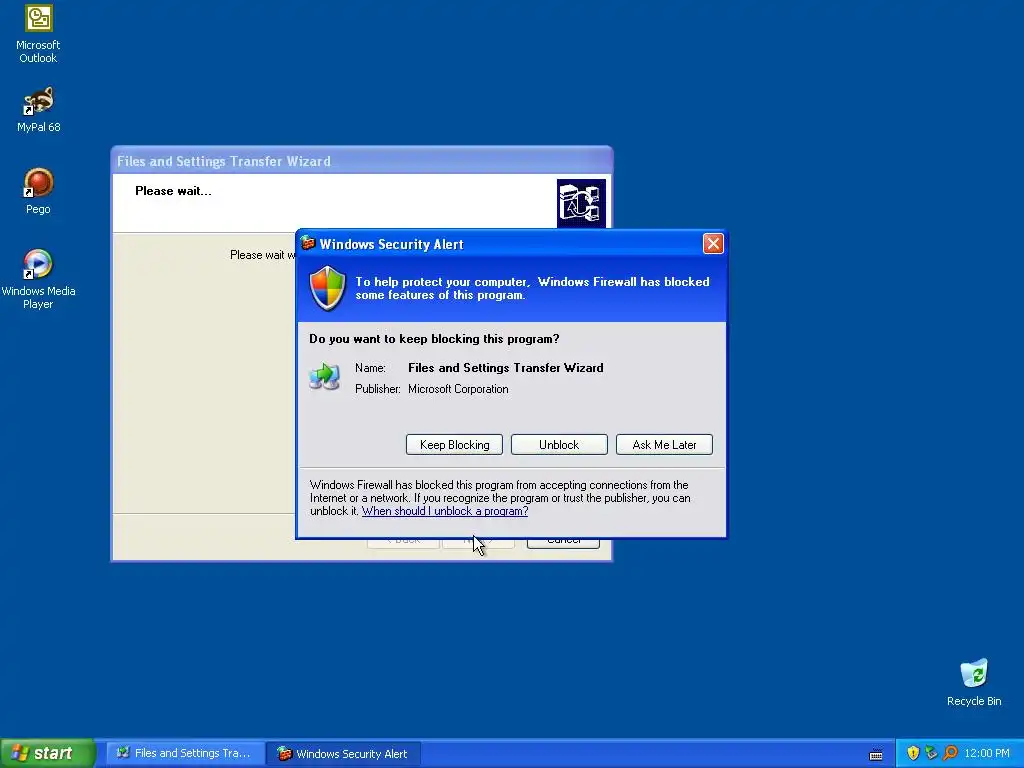Click the 12:00 PM system clock
The image size is (1024, 768).
(x=987, y=753)
